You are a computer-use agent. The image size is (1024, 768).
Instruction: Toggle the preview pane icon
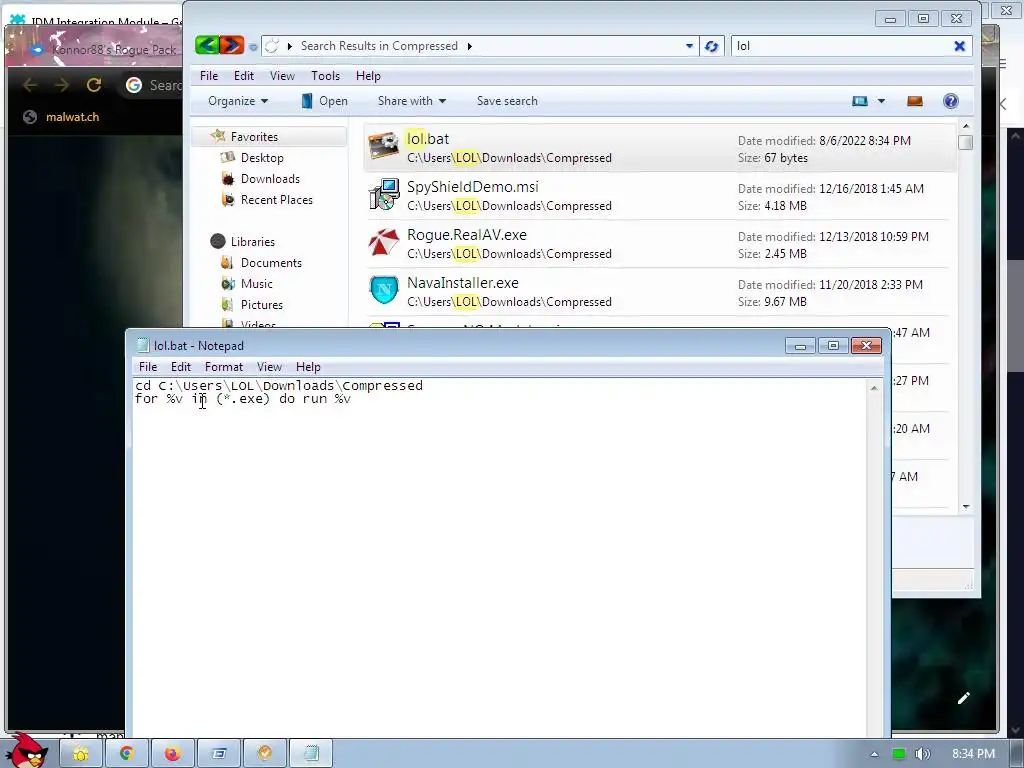(914, 101)
